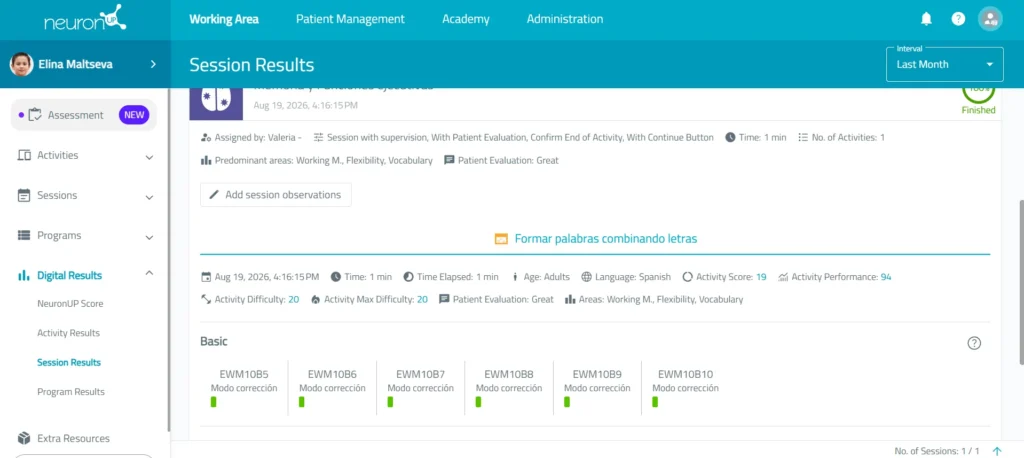Image resolution: width=1024 pixels, height=458 pixels.
Task: Open the Interval Last Month dropdown
Action: pos(944,64)
